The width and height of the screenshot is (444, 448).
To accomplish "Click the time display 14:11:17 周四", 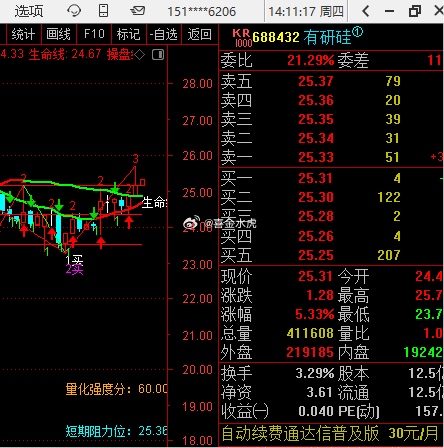I will [x=306, y=12].
